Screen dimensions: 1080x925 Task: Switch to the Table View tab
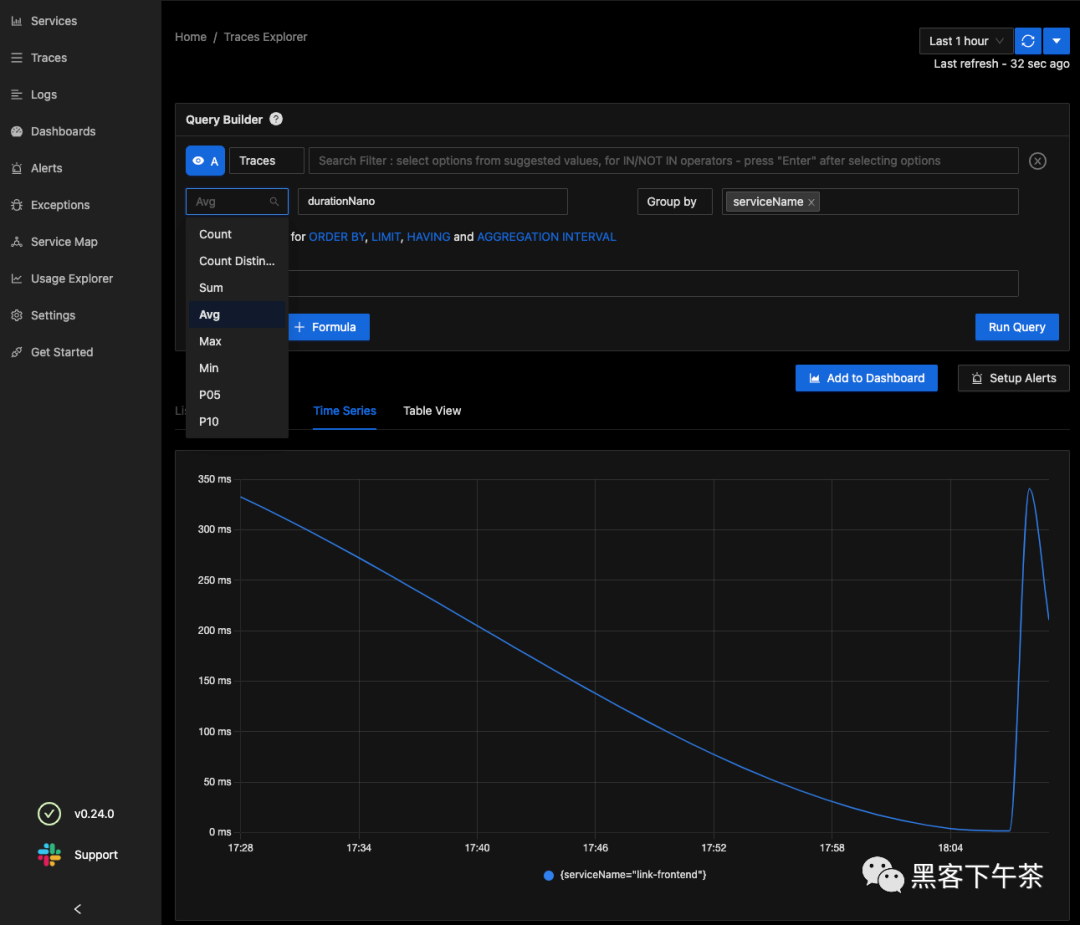(x=432, y=411)
